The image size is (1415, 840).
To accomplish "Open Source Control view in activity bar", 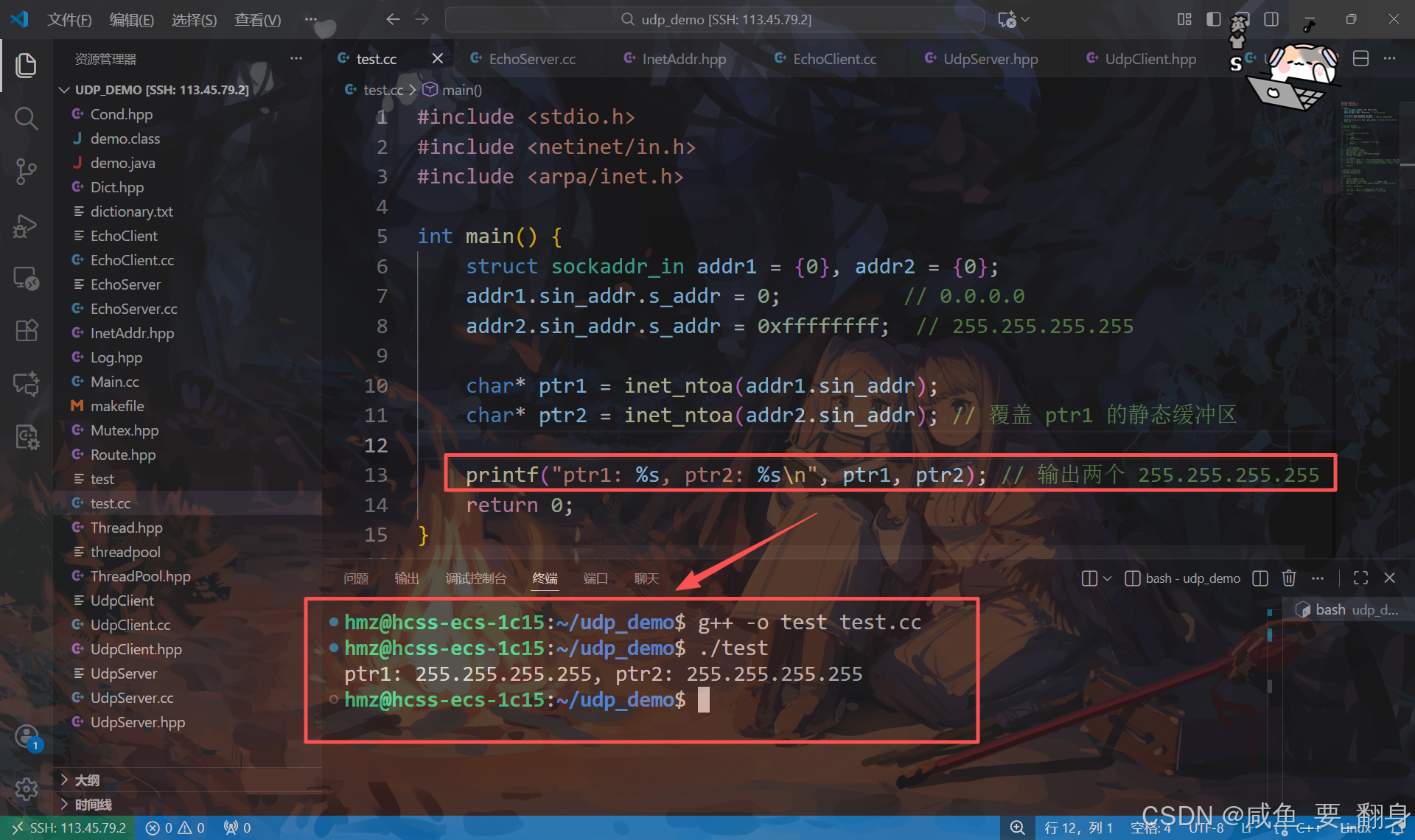I will [26, 171].
